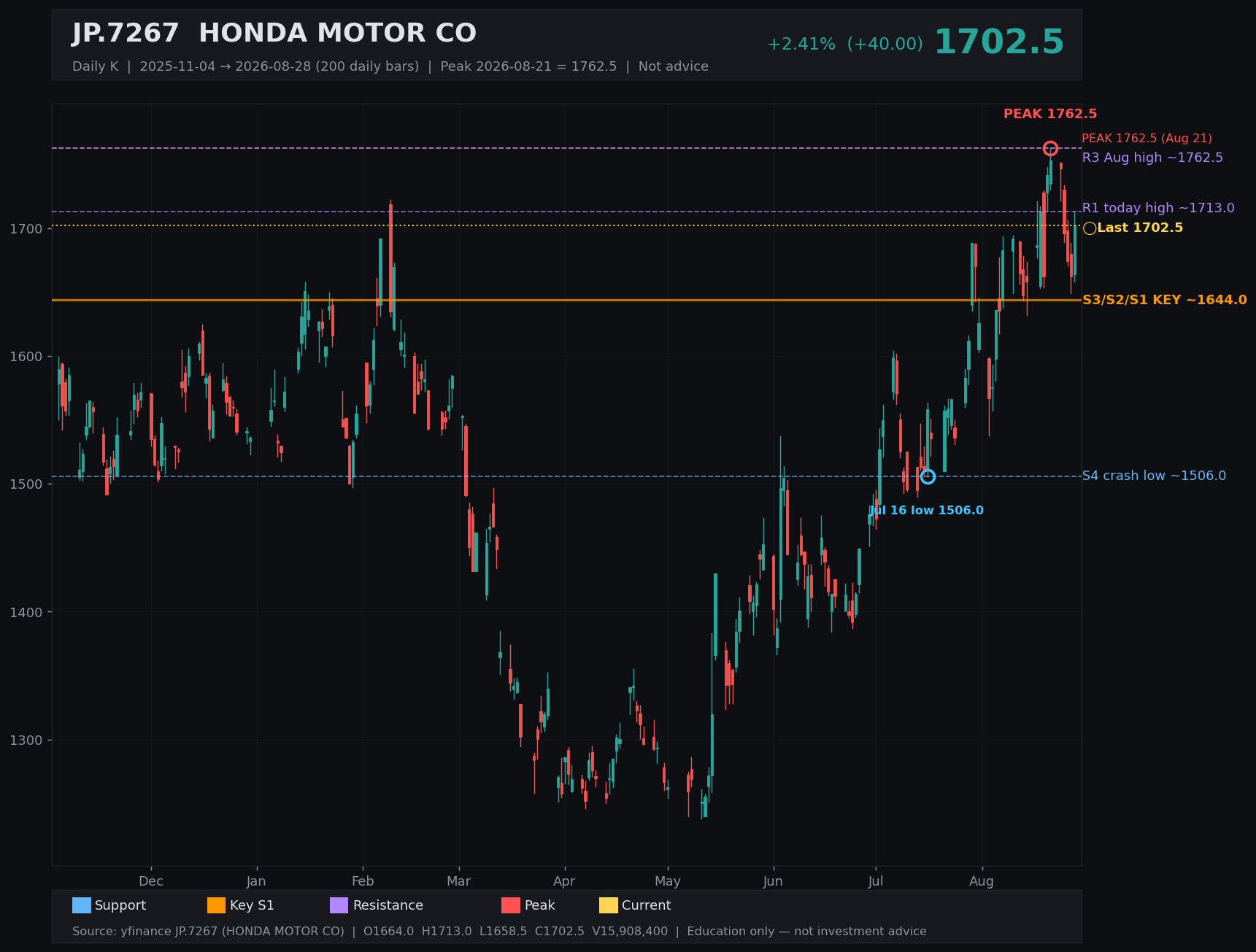This screenshot has width=1256, height=952.
Task: Click the bold "PEAK 1762.5" annotation above the chart peak
Action: click(x=1050, y=114)
